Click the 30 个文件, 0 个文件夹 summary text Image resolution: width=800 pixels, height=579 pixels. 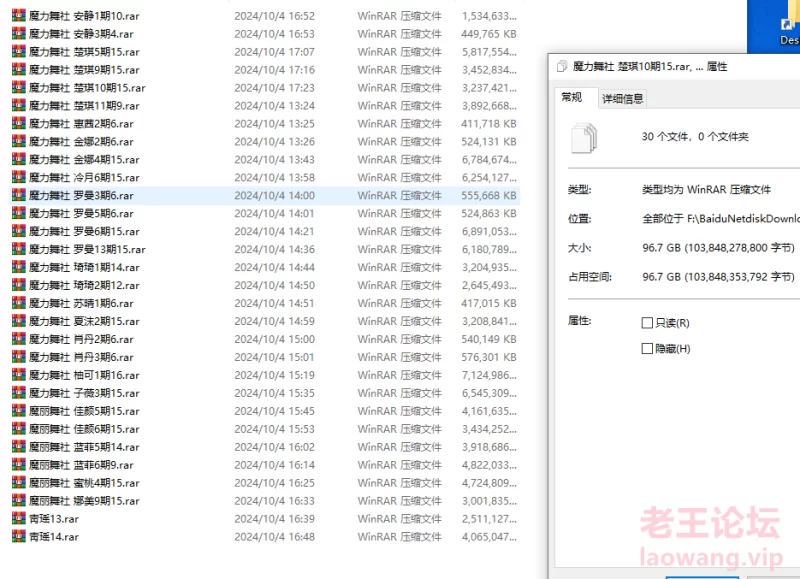(695, 136)
